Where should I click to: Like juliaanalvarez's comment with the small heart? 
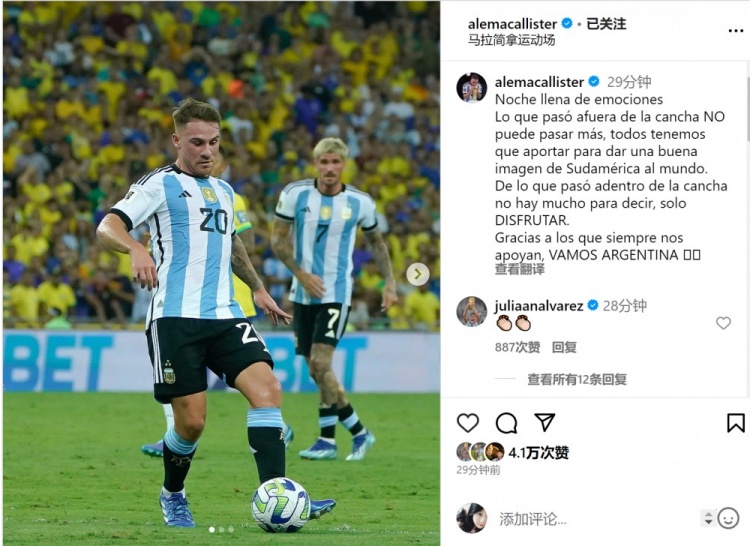click(x=723, y=323)
